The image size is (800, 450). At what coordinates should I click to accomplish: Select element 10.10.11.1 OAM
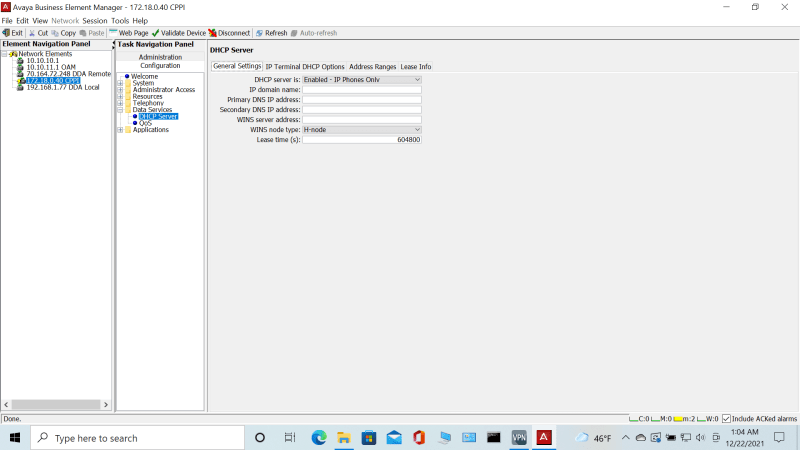51,67
